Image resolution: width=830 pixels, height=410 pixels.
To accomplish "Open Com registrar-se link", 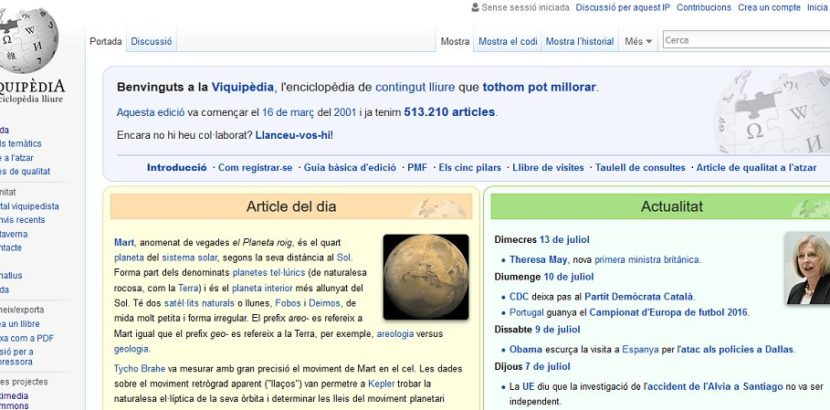I will pyautogui.click(x=255, y=168).
